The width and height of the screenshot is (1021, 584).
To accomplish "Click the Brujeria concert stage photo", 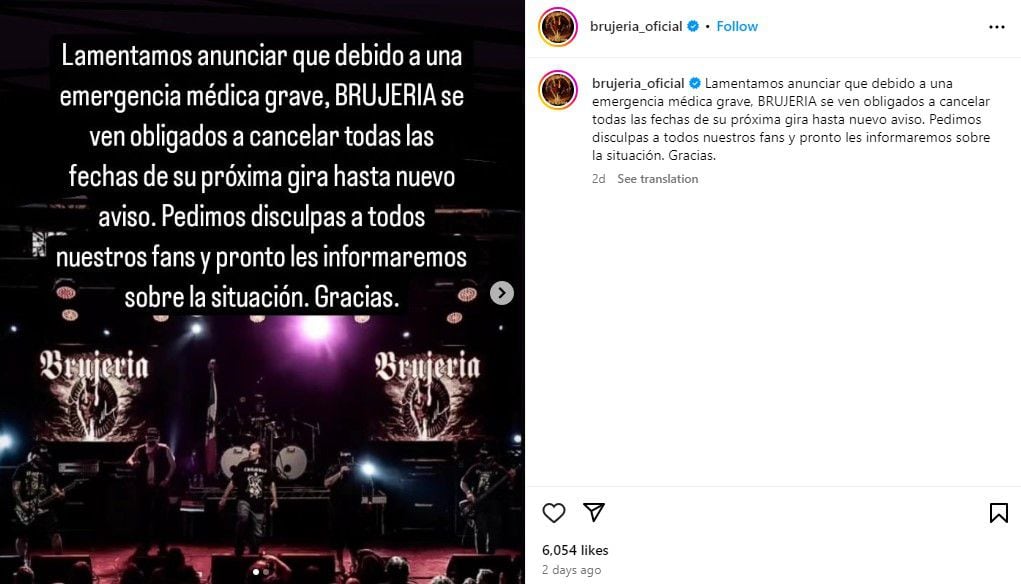I will click(x=260, y=449).
